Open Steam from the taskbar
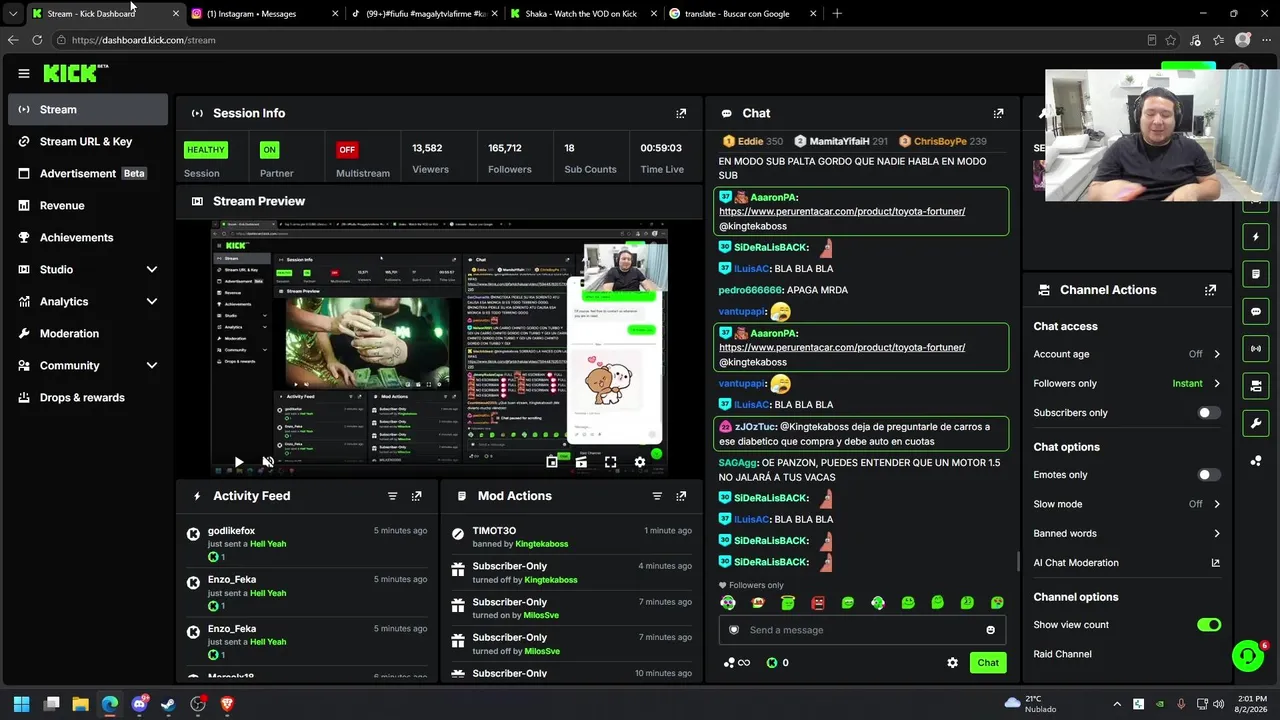The height and width of the screenshot is (720, 1280). [168, 704]
